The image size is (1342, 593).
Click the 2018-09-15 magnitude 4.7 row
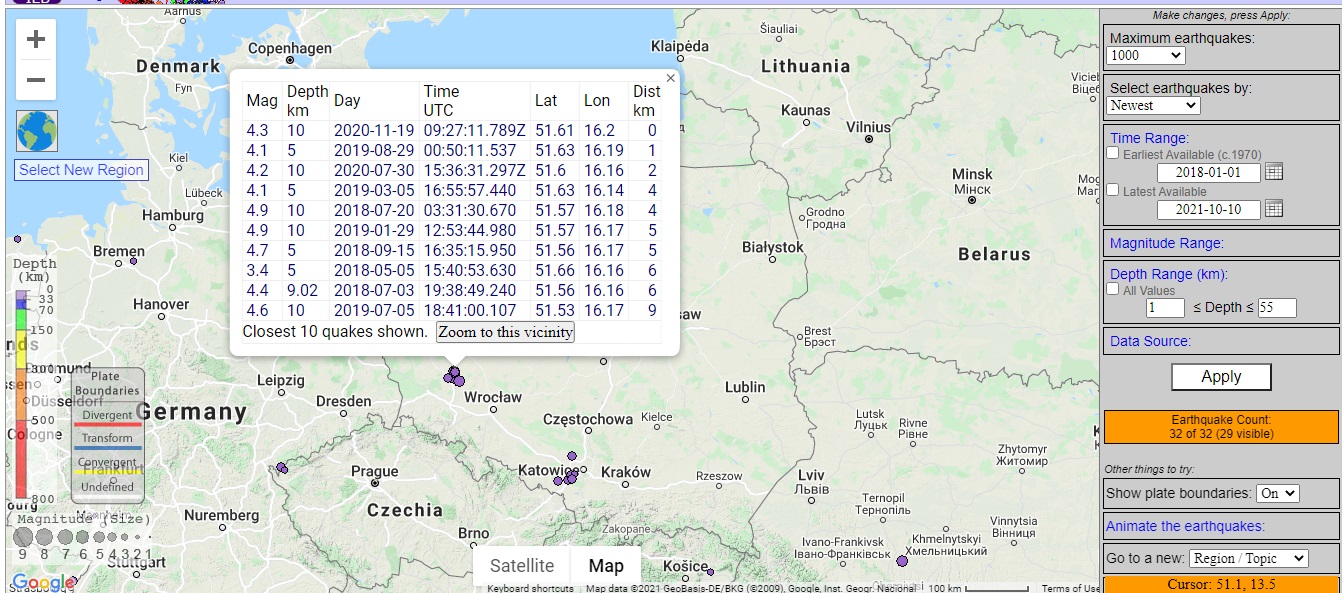pyautogui.click(x=452, y=250)
